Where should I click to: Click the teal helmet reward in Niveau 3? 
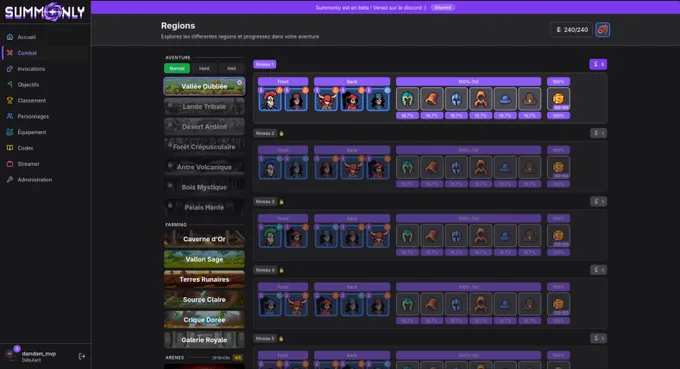[407, 236]
